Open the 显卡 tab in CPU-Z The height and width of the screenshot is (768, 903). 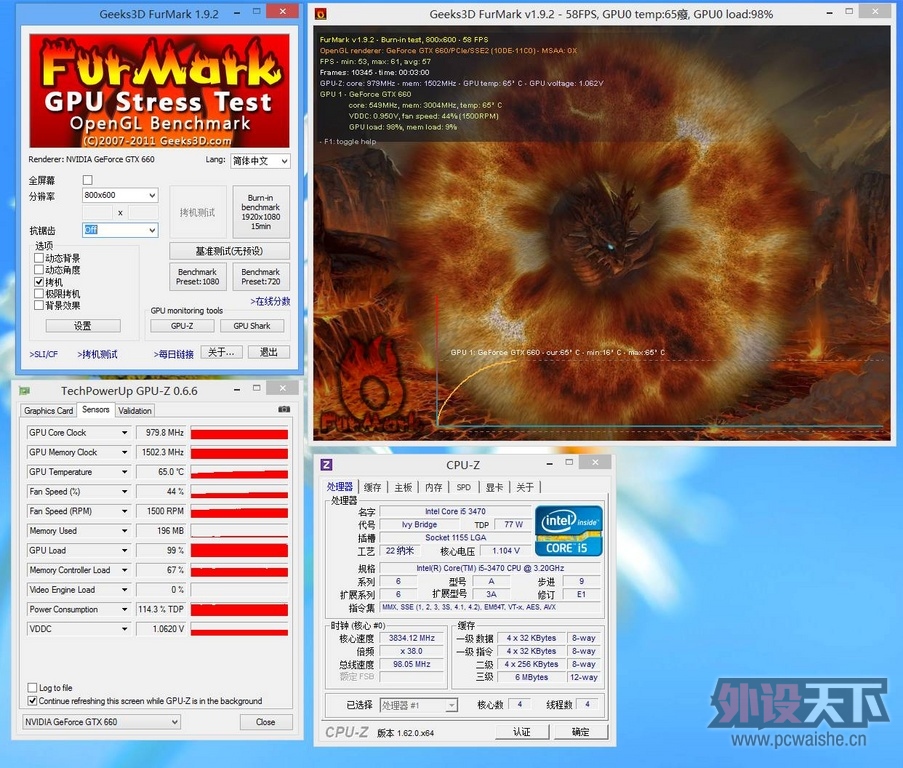(x=494, y=487)
